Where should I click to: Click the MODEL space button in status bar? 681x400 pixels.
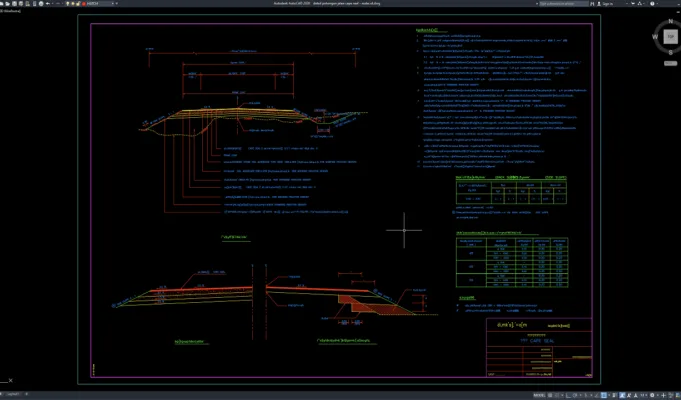[x=539, y=395]
